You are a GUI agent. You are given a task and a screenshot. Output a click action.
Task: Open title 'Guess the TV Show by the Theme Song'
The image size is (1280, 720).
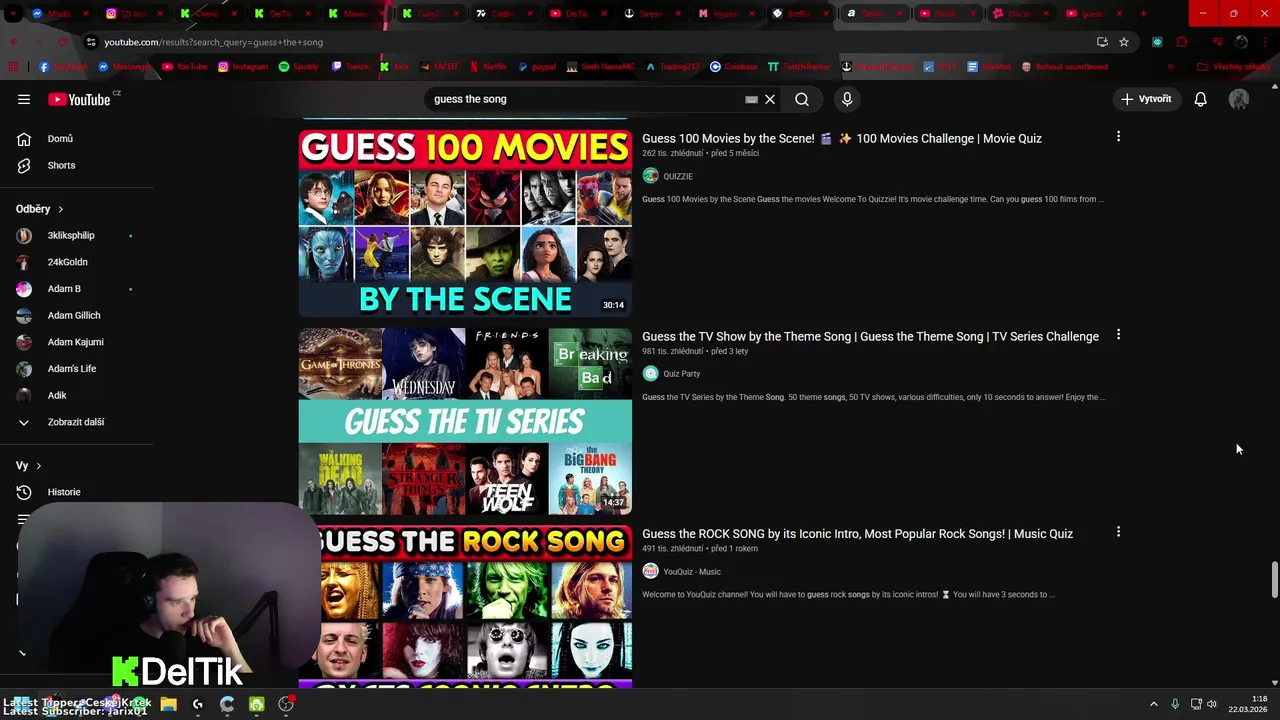pyautogui.click(x=870, y=336)
